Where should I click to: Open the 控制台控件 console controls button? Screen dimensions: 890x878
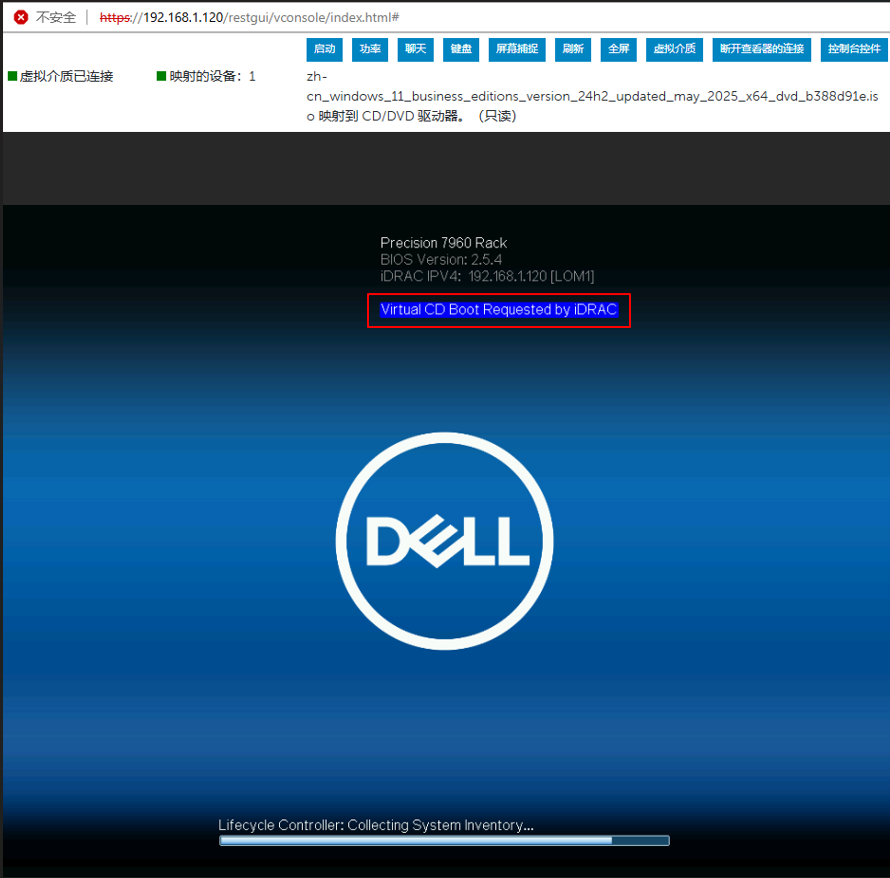(x=853, y=49)
